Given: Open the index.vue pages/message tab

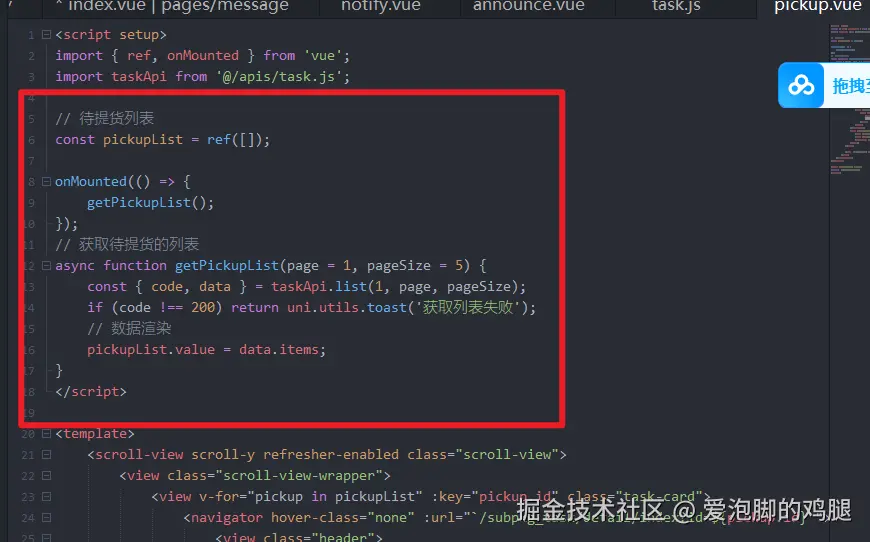Looking at the screenshot, I should [x=178, y=7].
